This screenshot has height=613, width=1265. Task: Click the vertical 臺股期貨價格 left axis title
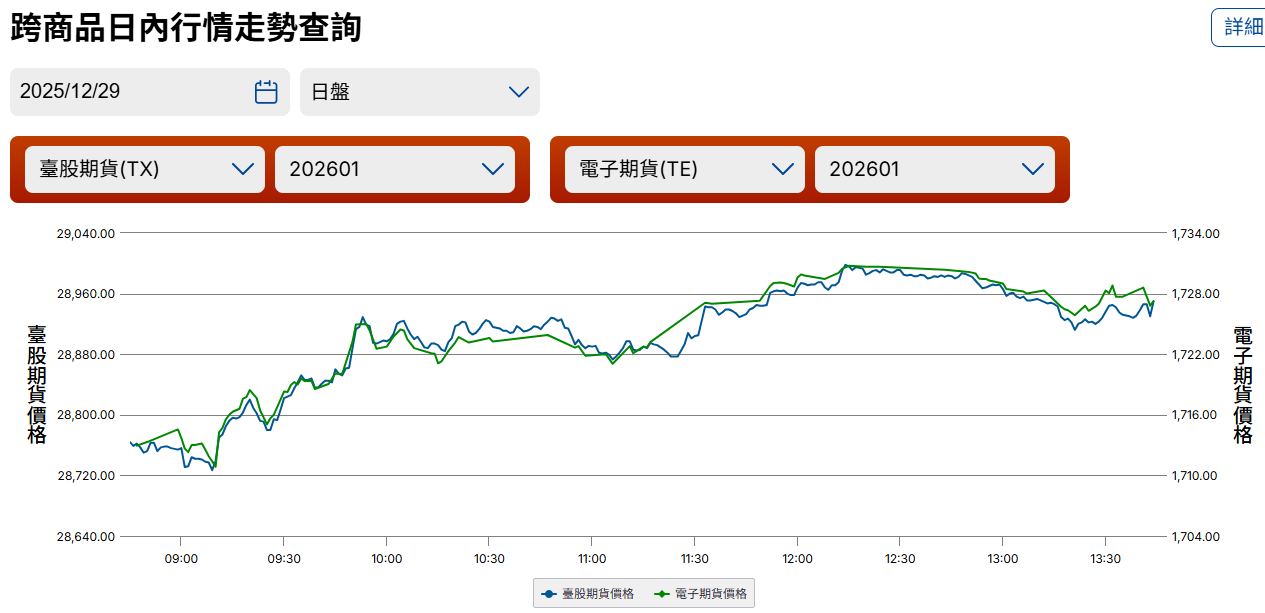[37, 384]
